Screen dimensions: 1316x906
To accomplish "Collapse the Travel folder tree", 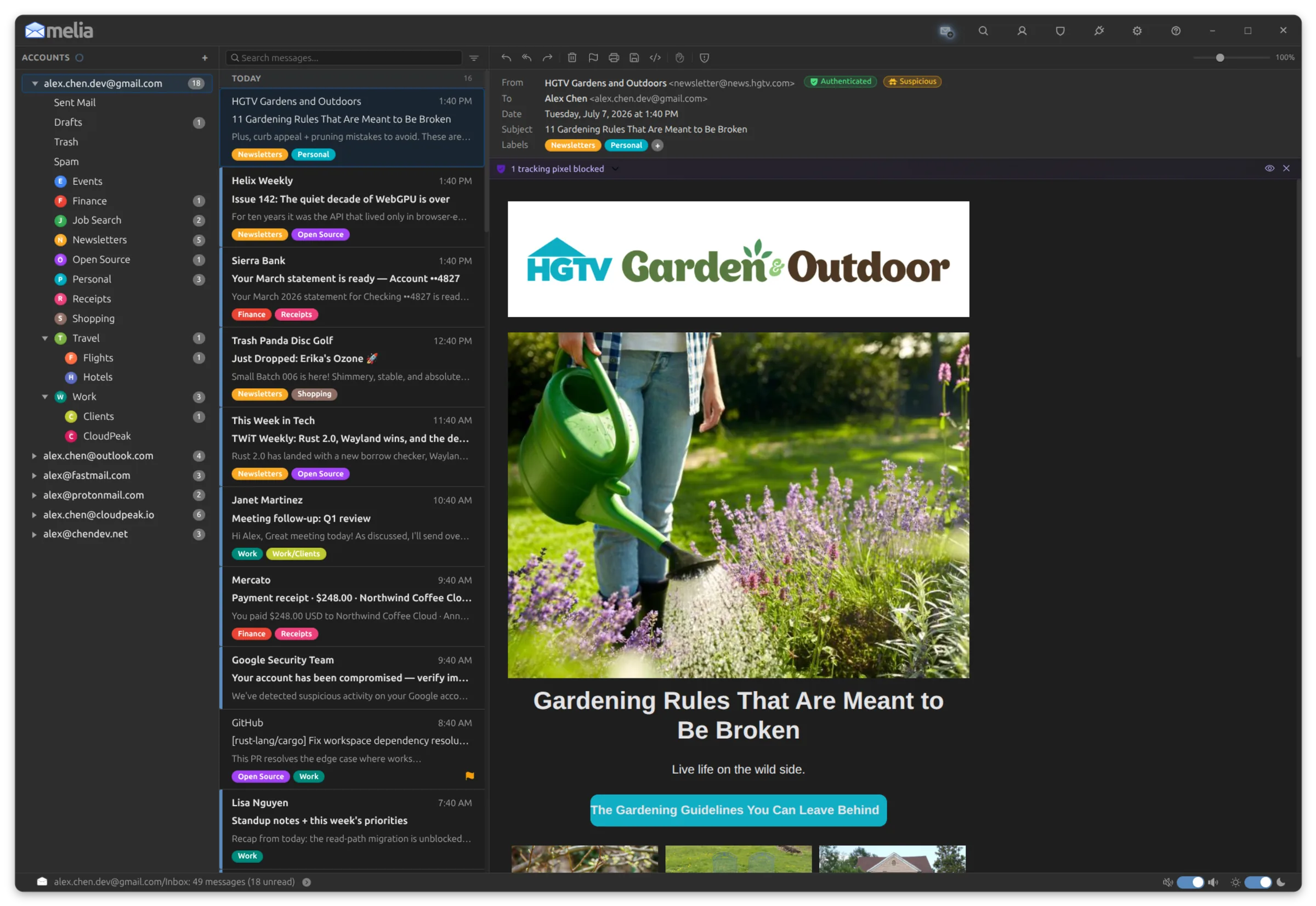I will [45, 338].
